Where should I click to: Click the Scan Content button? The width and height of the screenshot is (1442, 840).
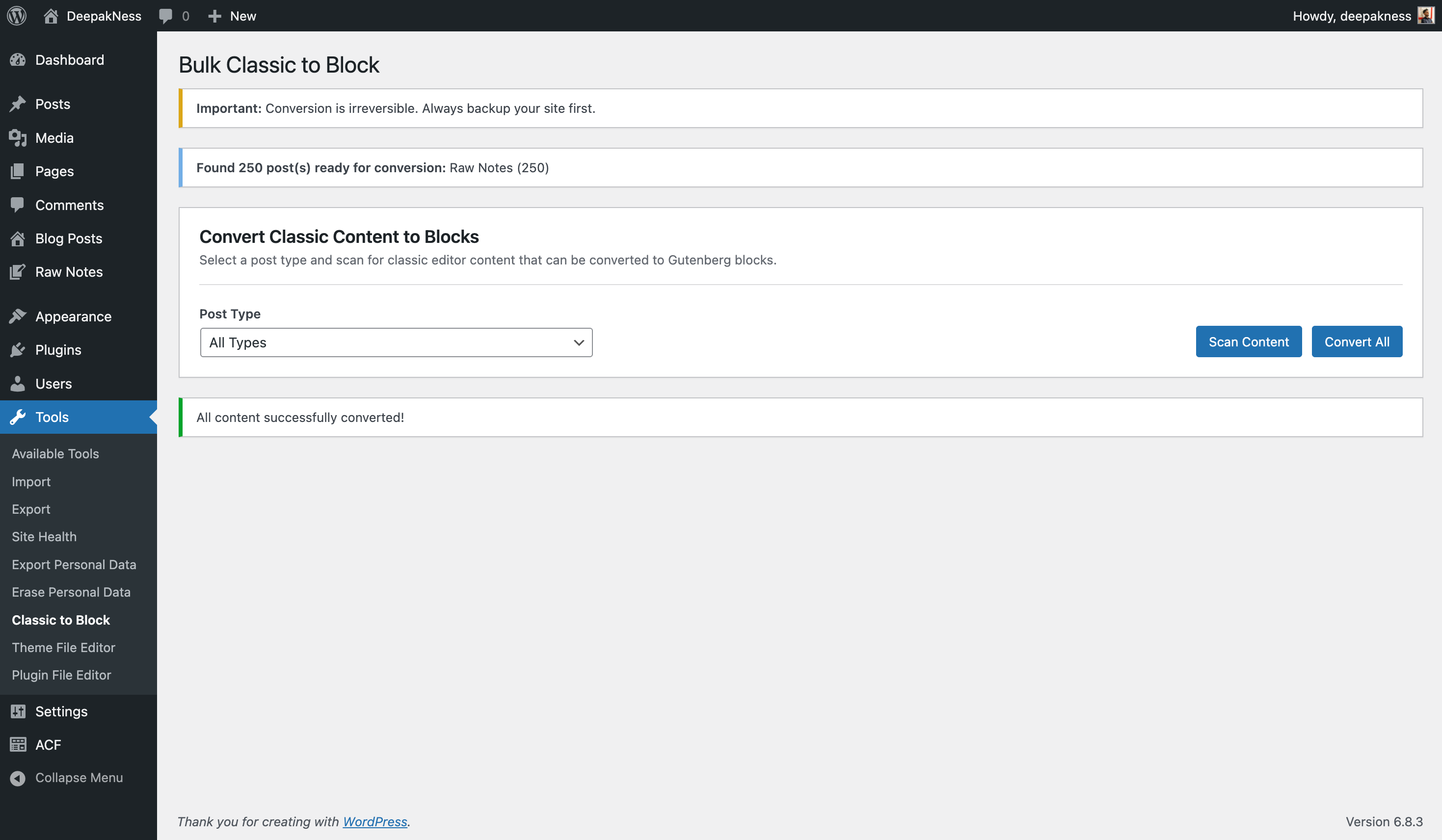1248,341
